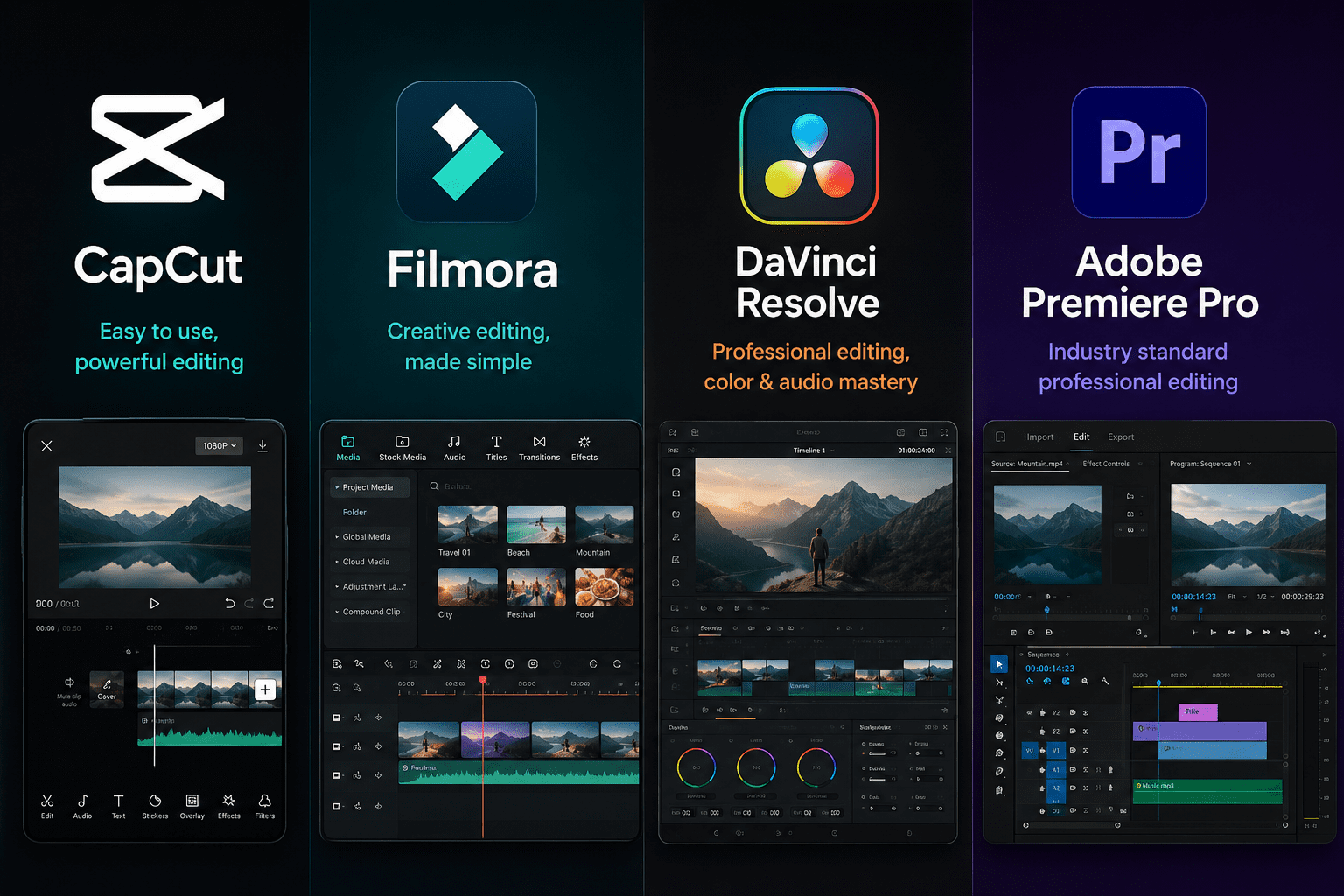
Task: Click the red playhead in Filmora's timeline
Action: pos(482,680)
